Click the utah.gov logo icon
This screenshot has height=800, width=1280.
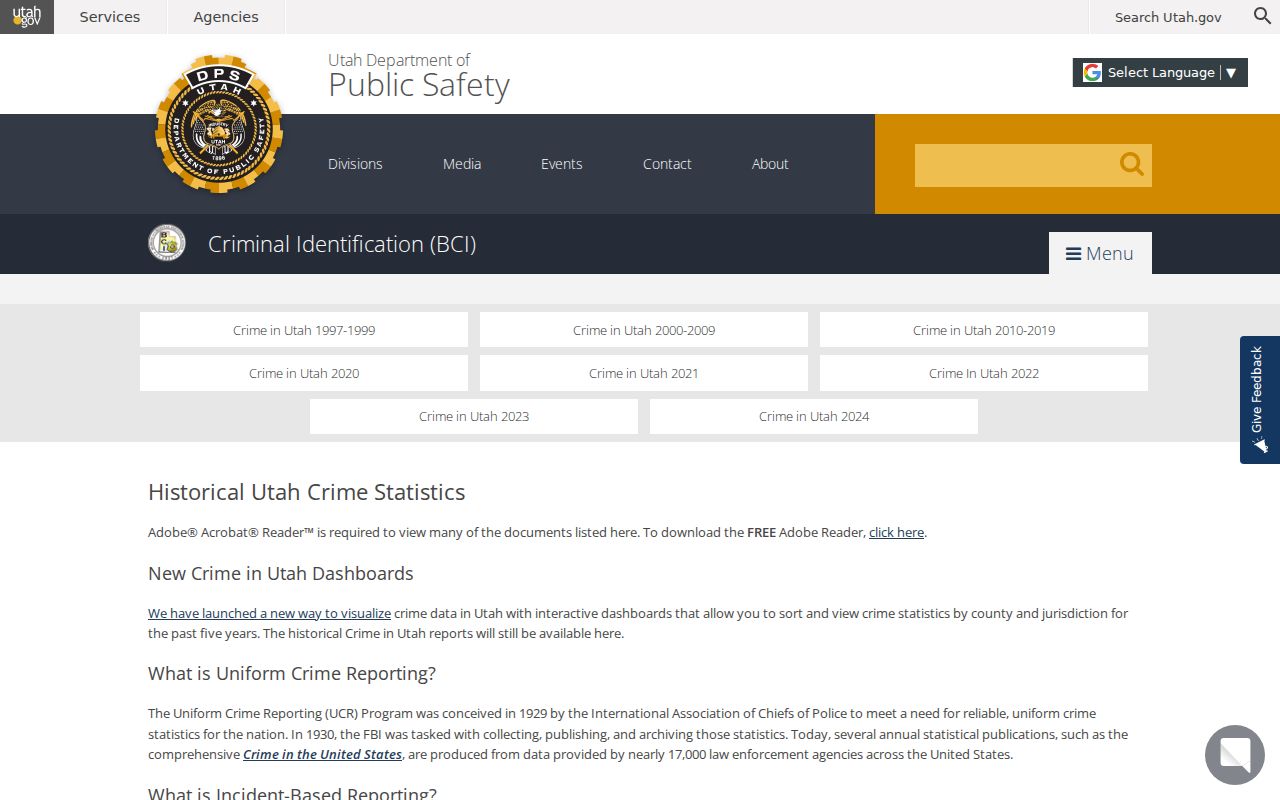(x=27, y=17)
